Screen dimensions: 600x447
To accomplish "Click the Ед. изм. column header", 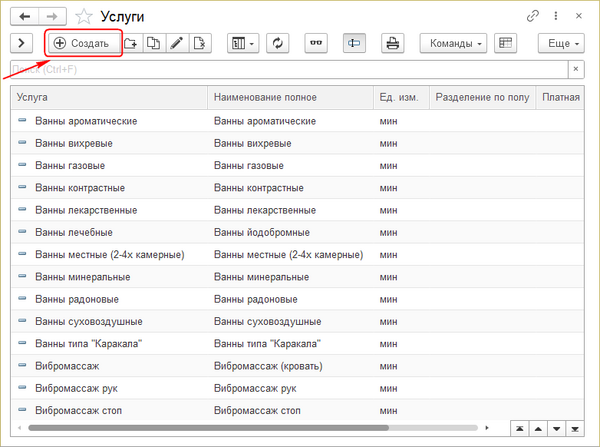I will [x=401, y=97].
